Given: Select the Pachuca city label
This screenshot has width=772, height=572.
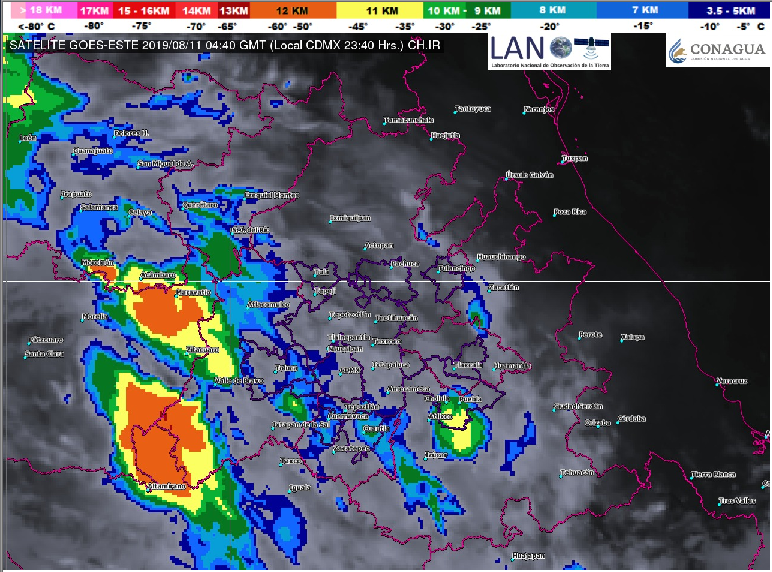Looking at the screenshot, I should pyautogui.click(x=405, y=264).
